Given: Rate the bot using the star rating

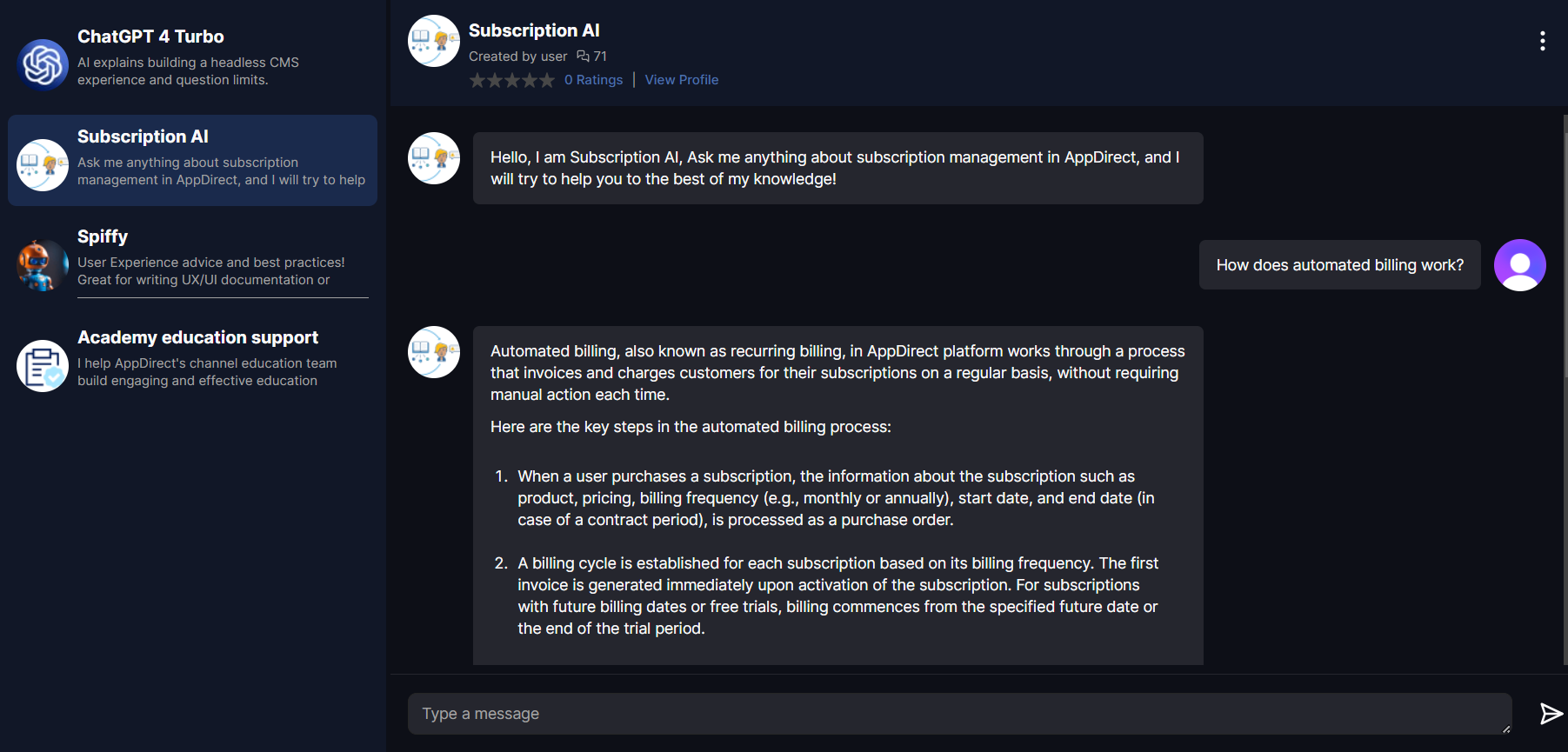Looking at the screenshot, I should [x=511, y=80].
